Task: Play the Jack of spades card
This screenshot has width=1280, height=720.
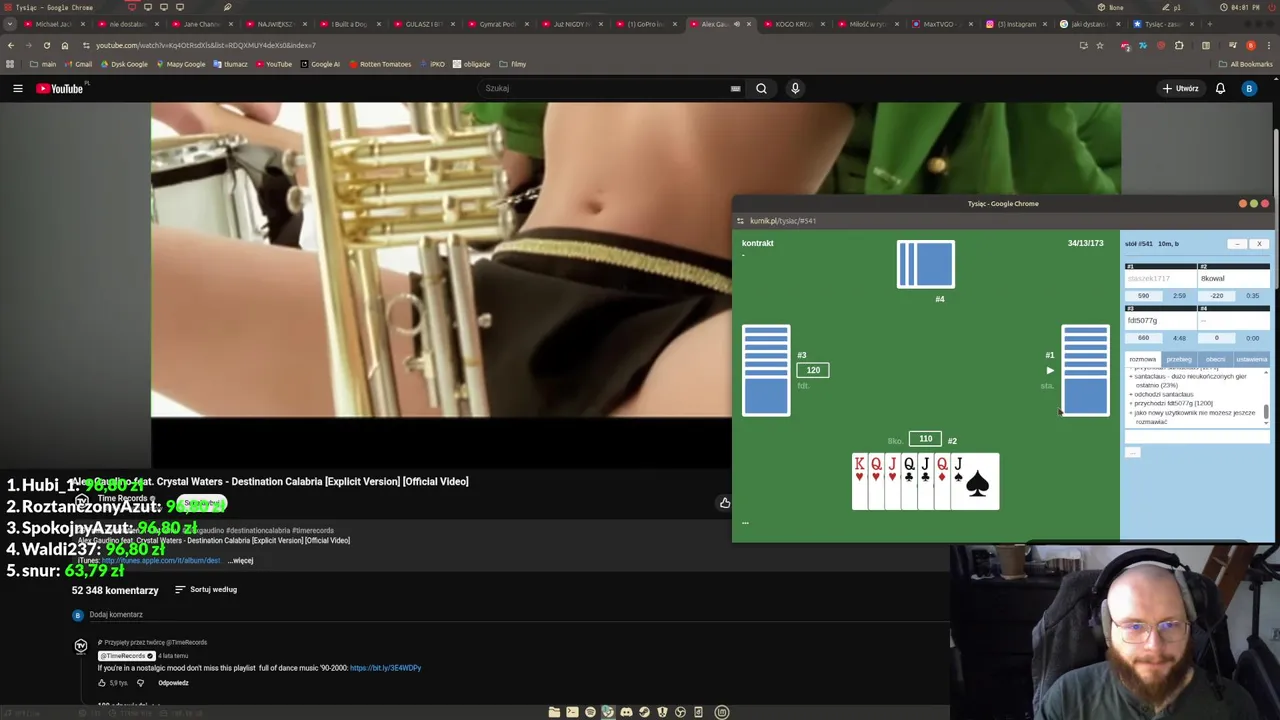Action: [977, 482]
